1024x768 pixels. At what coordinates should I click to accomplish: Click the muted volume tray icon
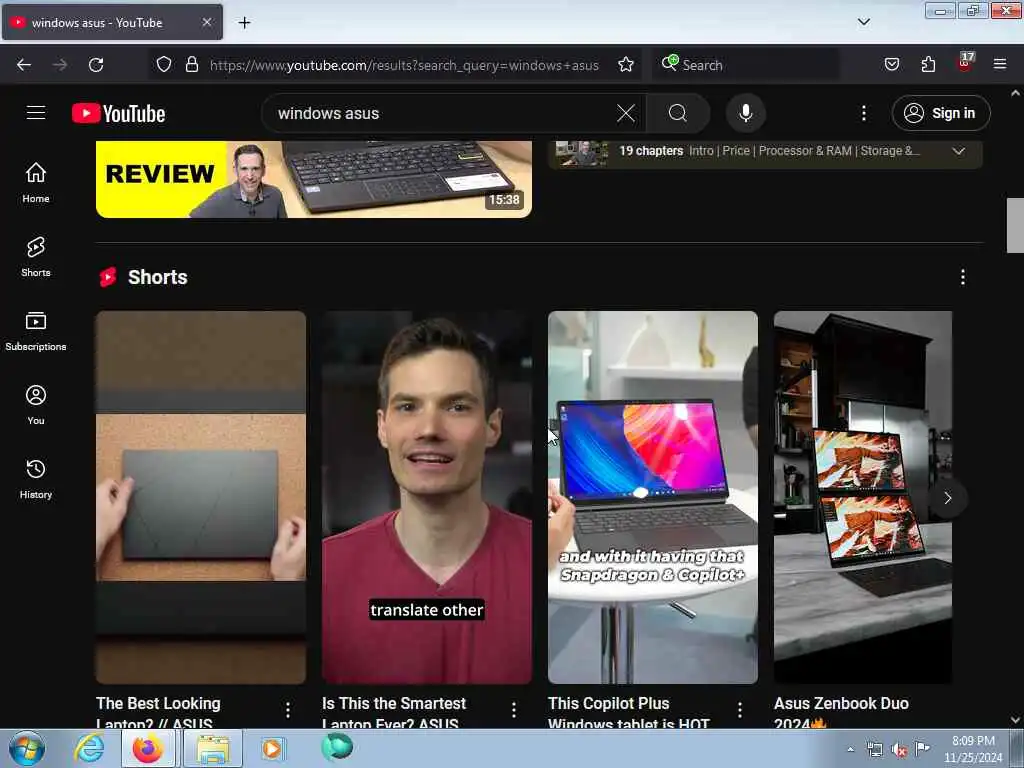tap(899, 750)
